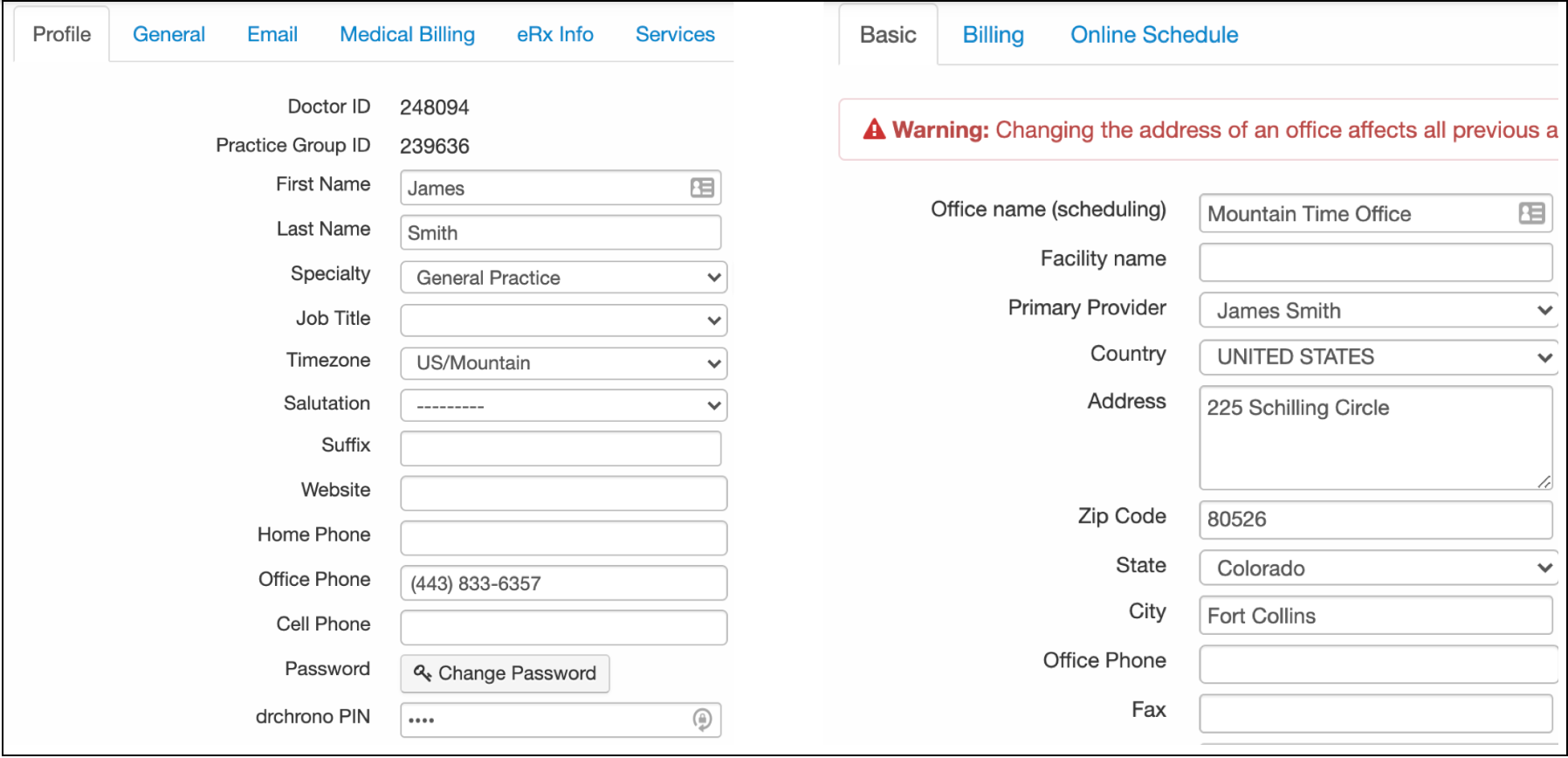Switch to the office Billing tab

click(x=994, y=35)
